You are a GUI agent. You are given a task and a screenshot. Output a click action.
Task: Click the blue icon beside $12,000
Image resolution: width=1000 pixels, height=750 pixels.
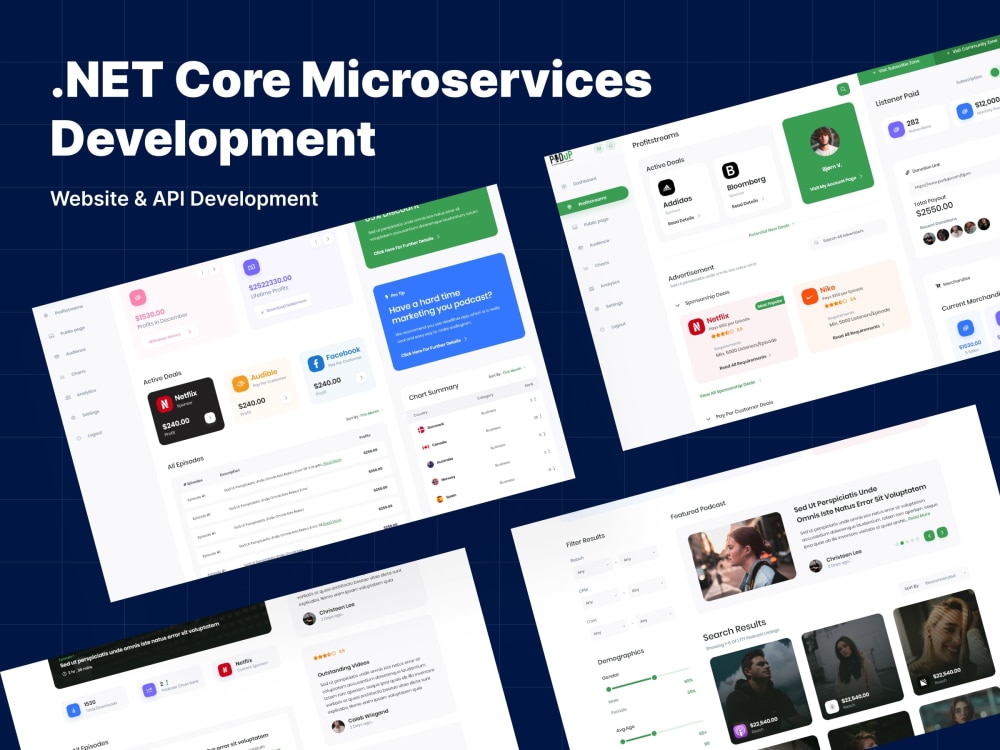point(964,111)
